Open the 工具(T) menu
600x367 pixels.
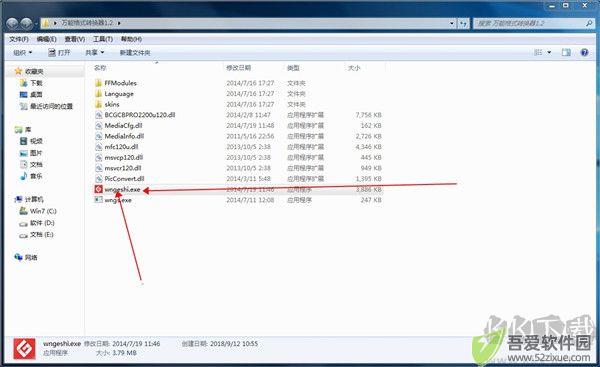point(103,39)
